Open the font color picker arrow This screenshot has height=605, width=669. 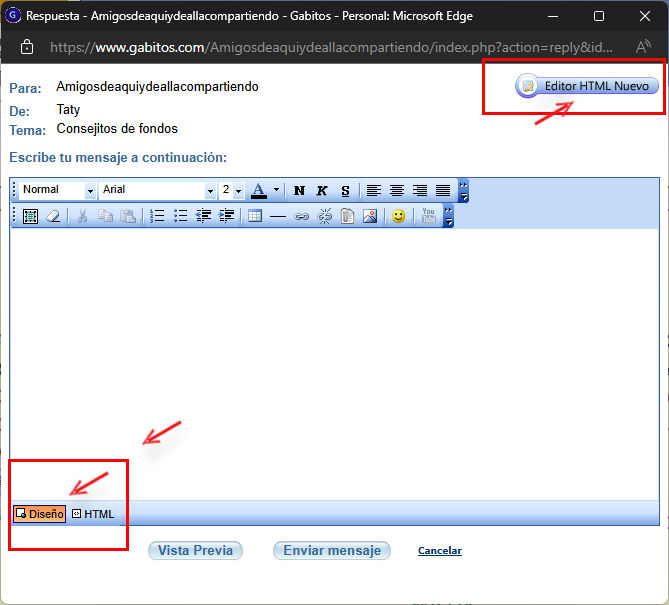(x=276, y=190)
